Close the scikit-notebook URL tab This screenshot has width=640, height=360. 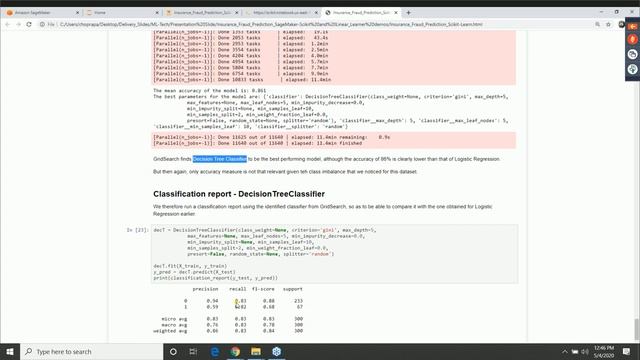(x=316, y=13)
